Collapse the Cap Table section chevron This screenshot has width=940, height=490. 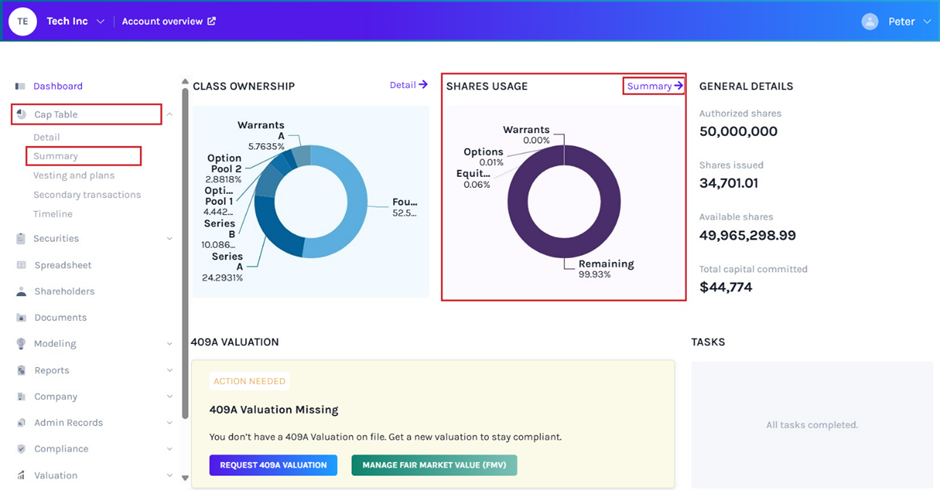tap(169, 115)
